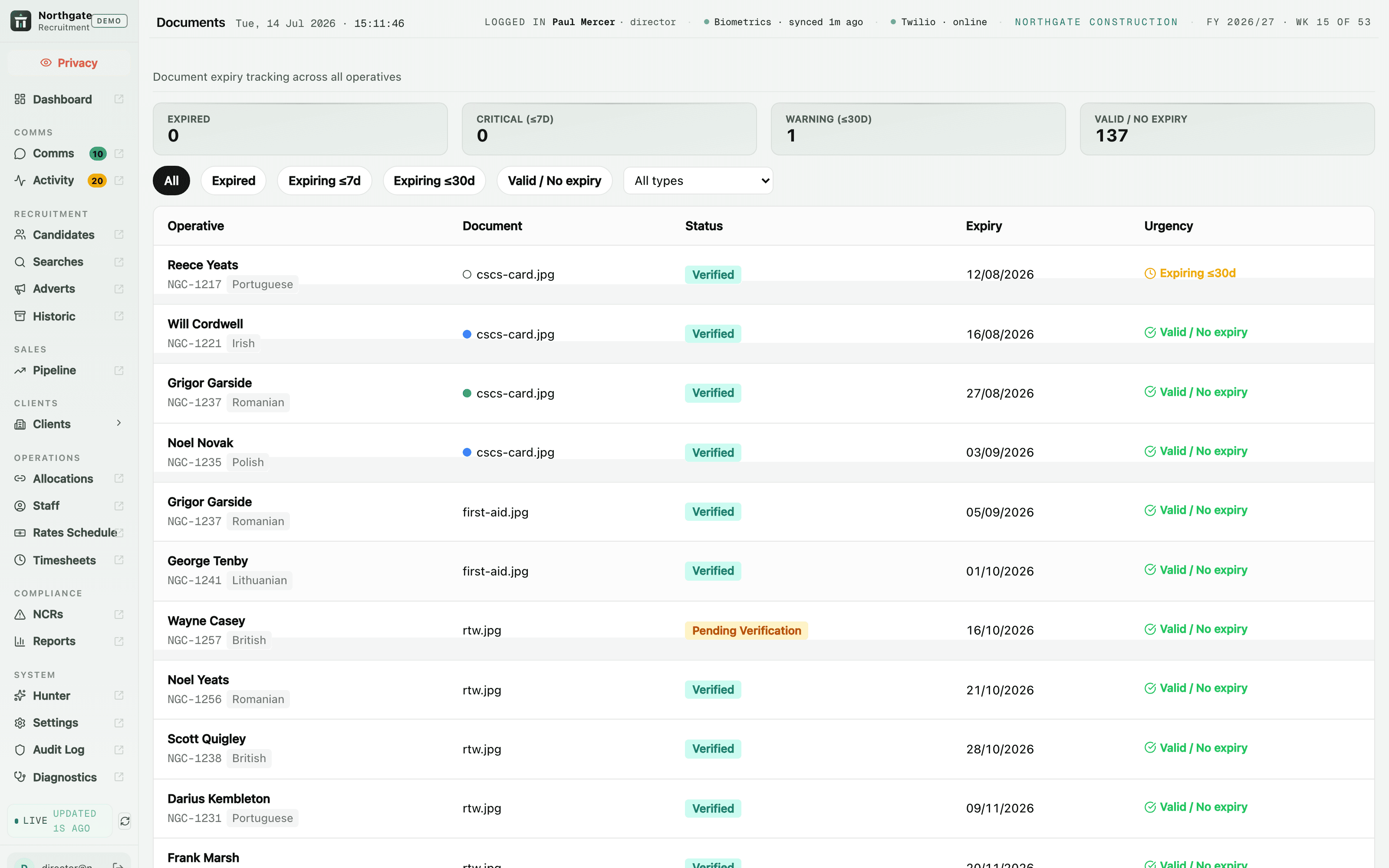
Task: Open Comms pop-out icon
Action: [x=119, y=153]
